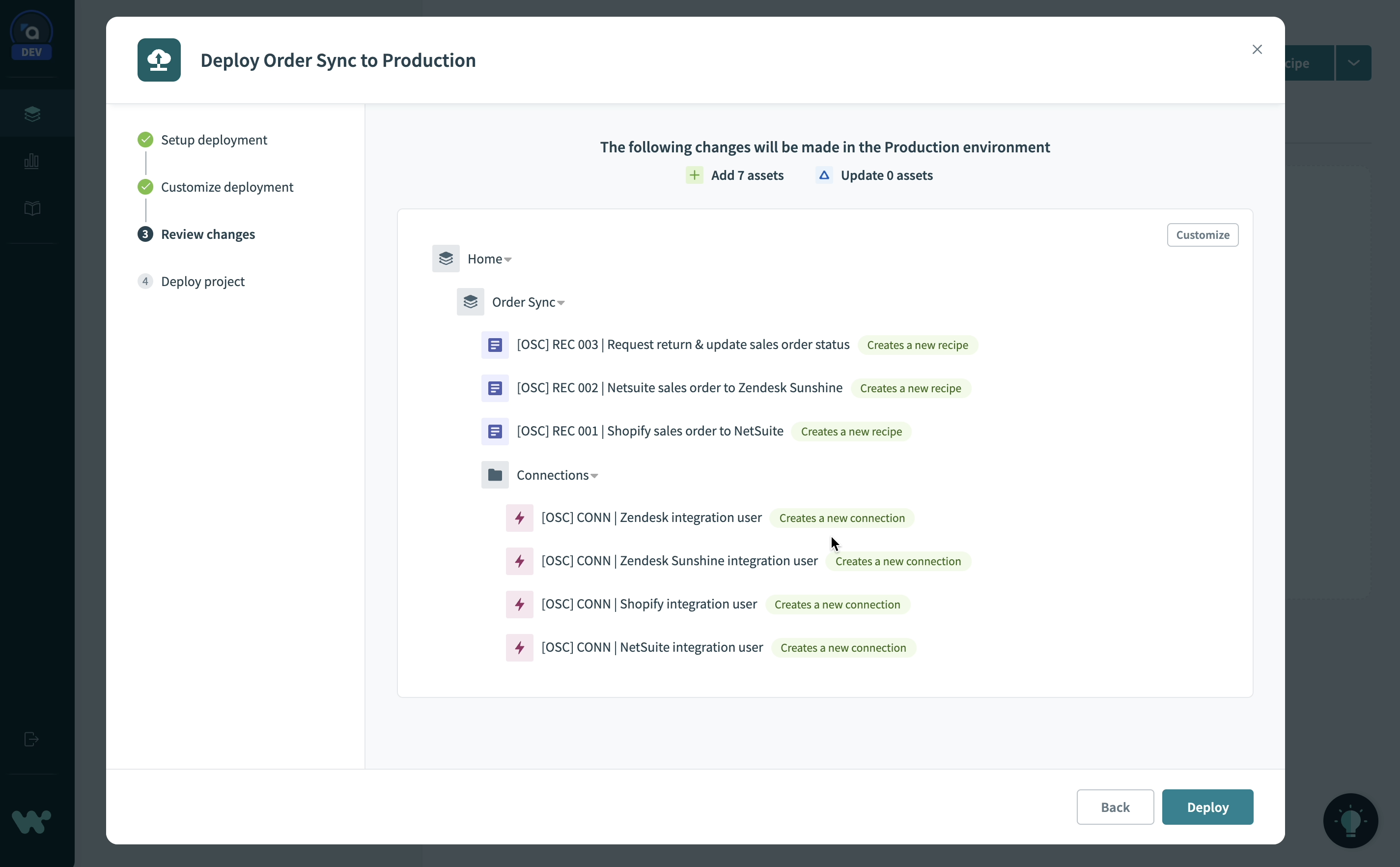The width and height of the screenshot is (1400, 867).
Task: Click the Deploy button to confirm
Action: [1207, 806]
